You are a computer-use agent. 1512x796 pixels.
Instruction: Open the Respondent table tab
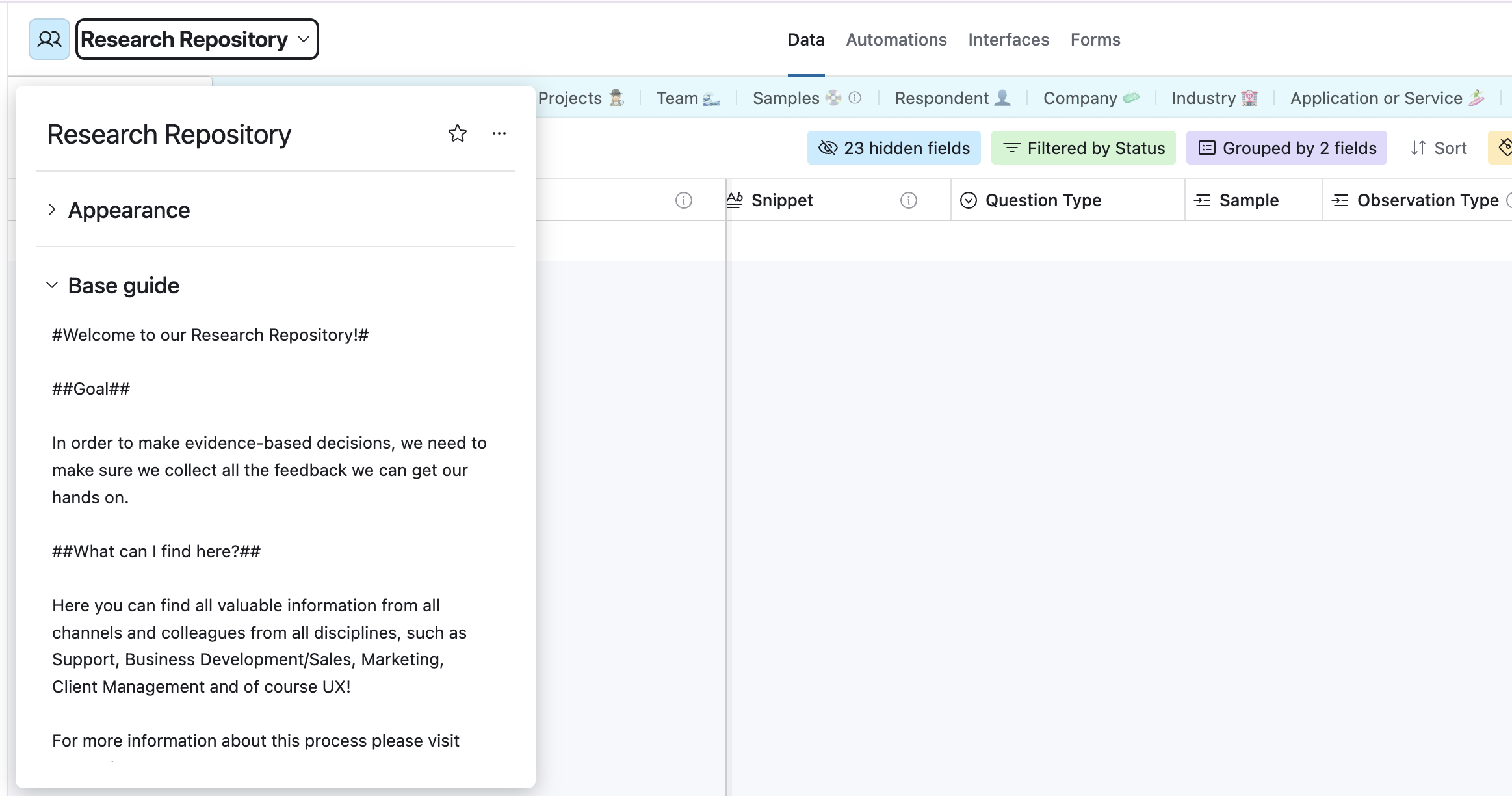[952, 98]
